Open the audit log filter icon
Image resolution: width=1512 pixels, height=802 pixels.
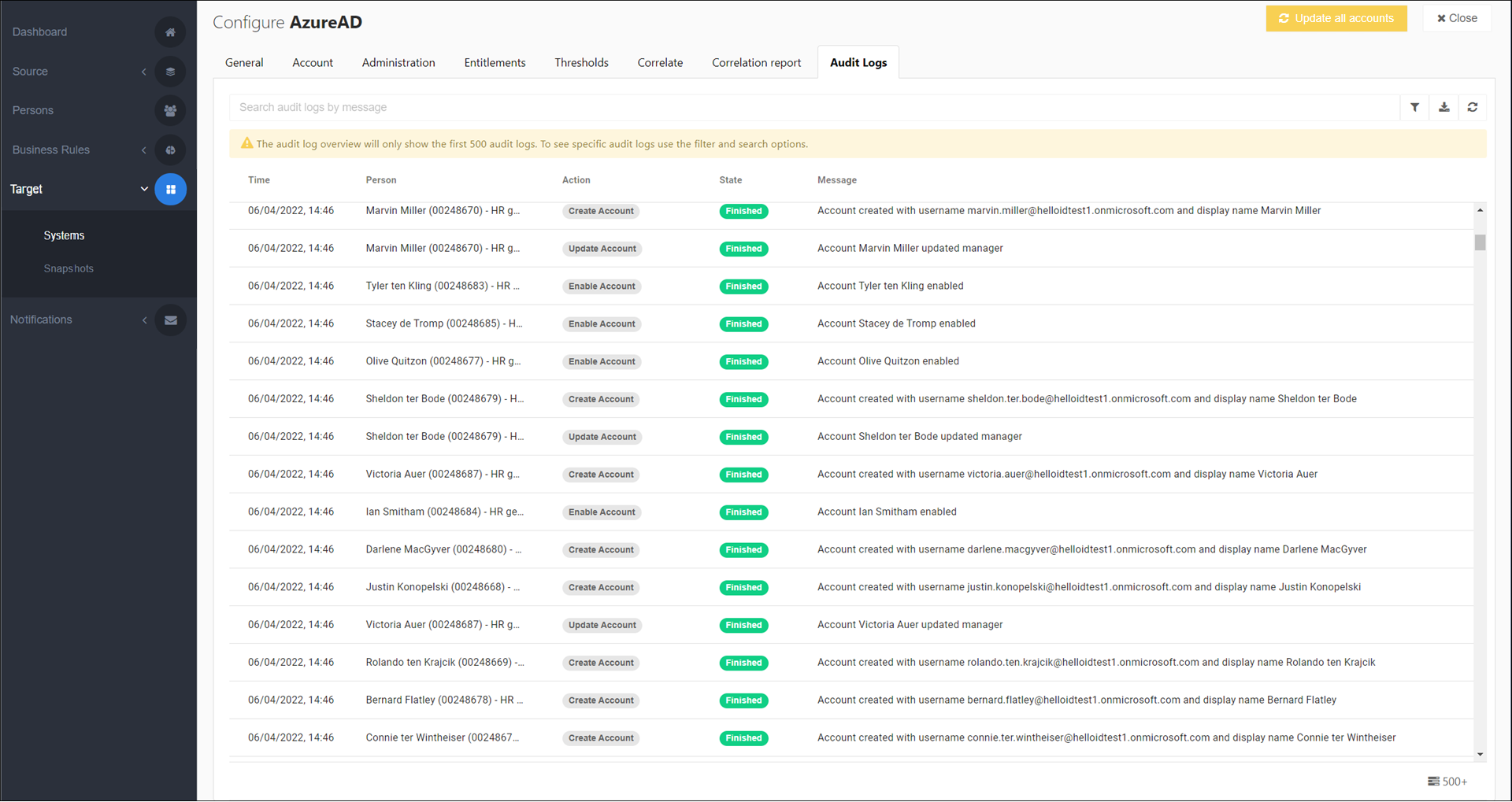click(x=1414, y=107)
